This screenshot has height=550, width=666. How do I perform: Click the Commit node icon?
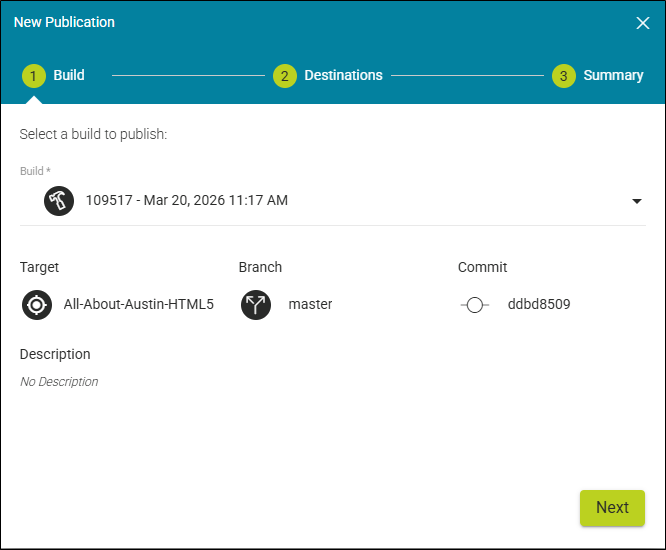[x=475, y=305]
